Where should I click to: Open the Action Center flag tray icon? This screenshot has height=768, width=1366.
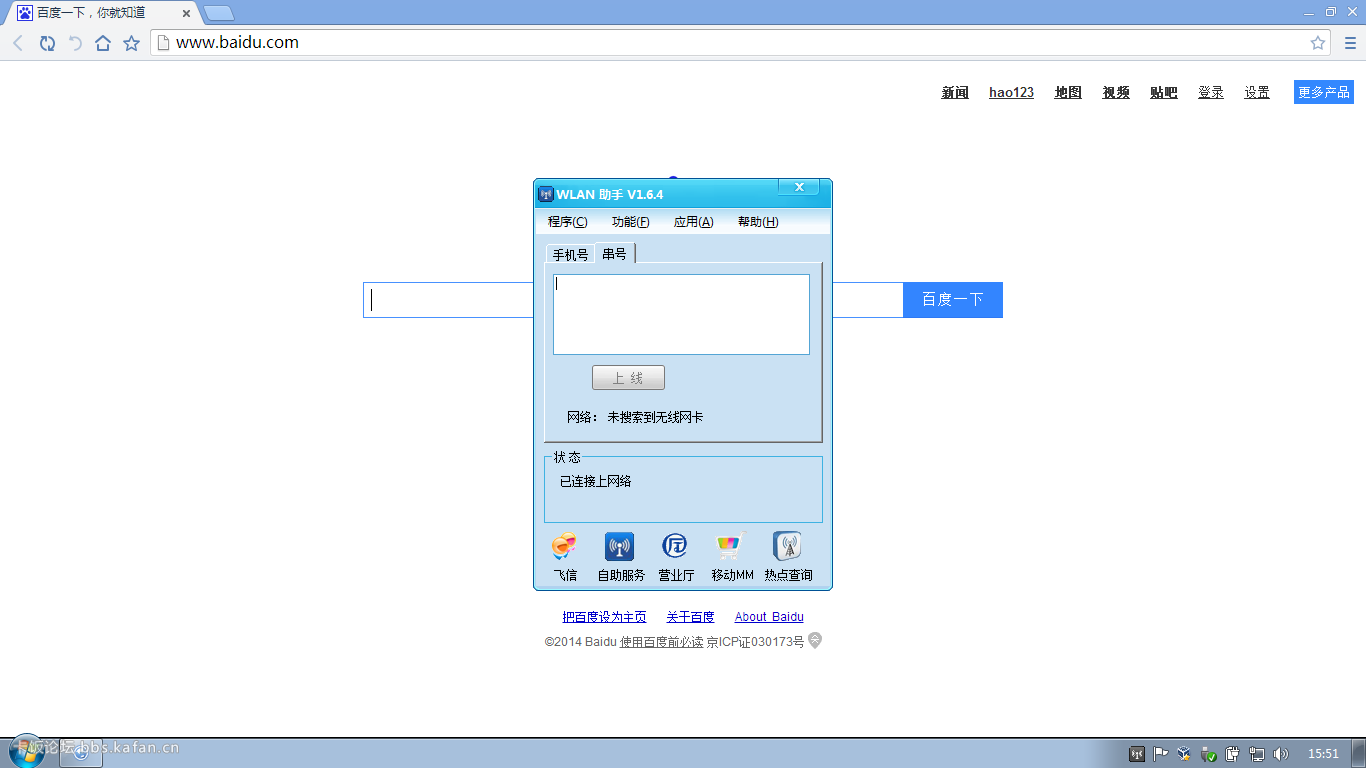click(x=1160, y=754)
